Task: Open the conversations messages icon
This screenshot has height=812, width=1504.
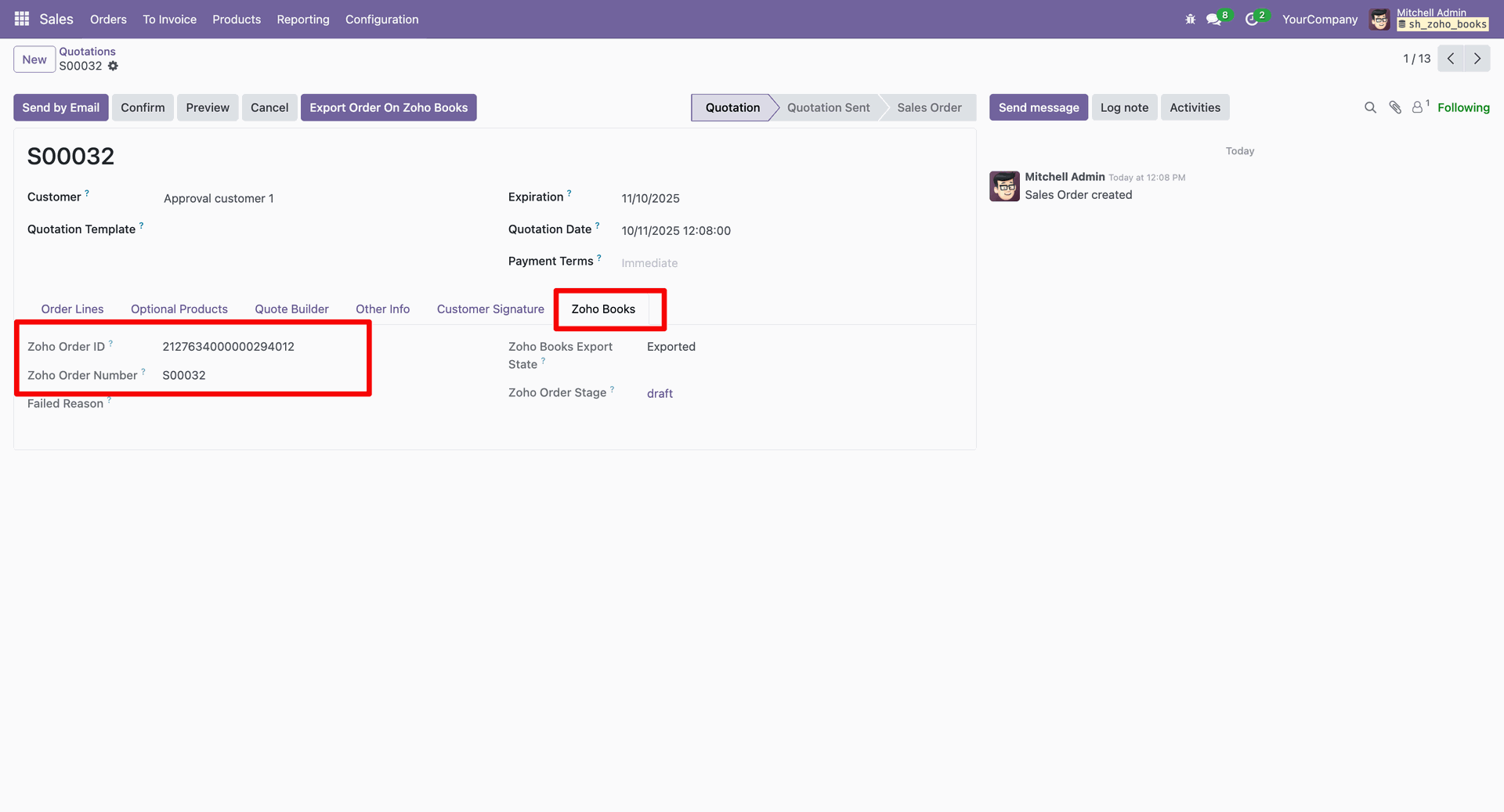Action: click(1214, 19)
